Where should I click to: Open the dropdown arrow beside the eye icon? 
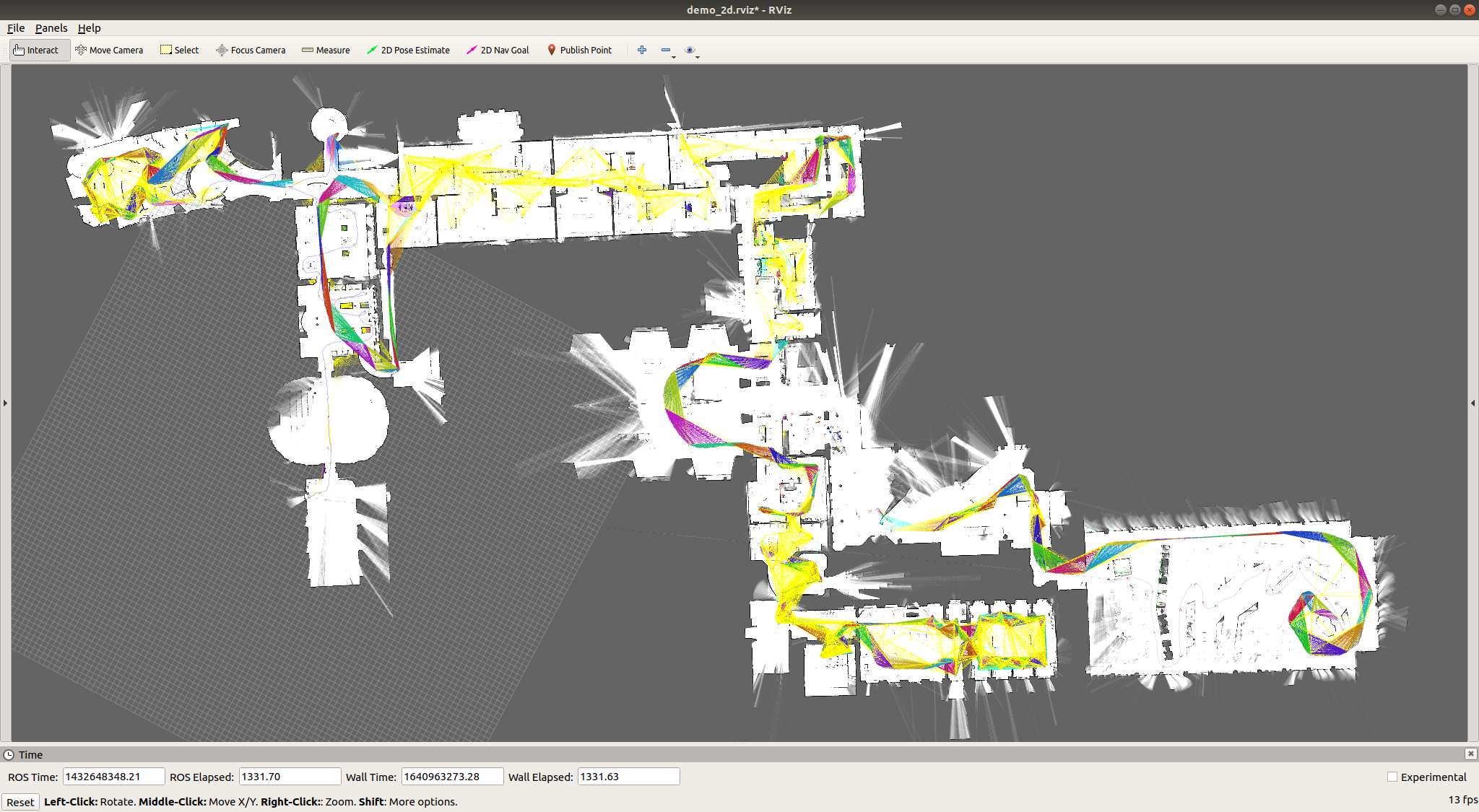(698, 56)
